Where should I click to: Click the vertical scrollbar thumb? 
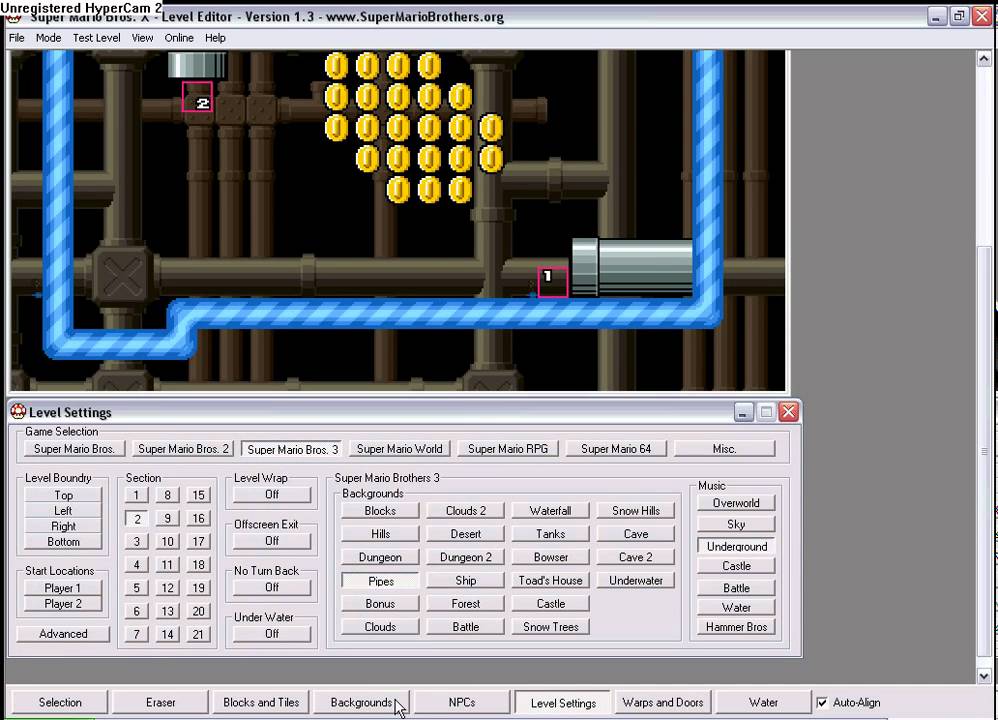tap(984, 452)
